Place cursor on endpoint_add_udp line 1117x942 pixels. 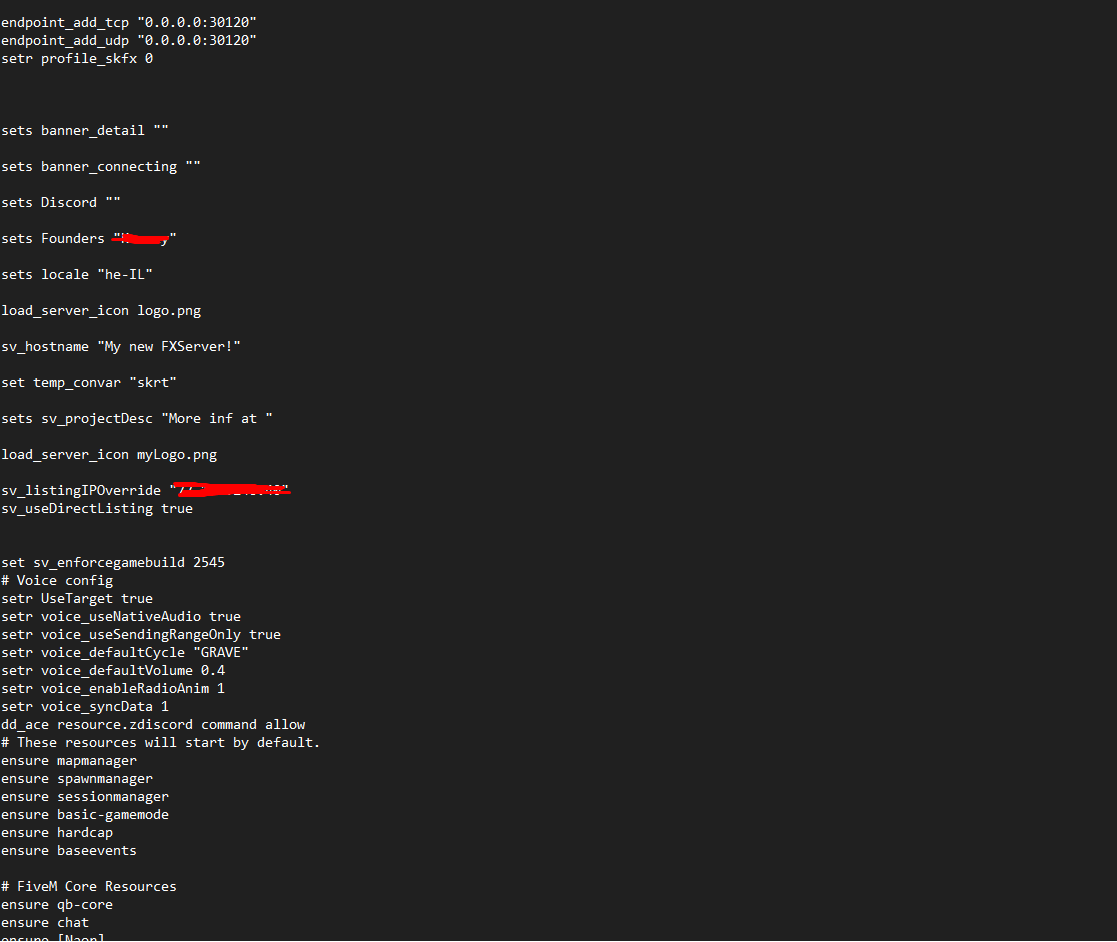click(129, 41)
